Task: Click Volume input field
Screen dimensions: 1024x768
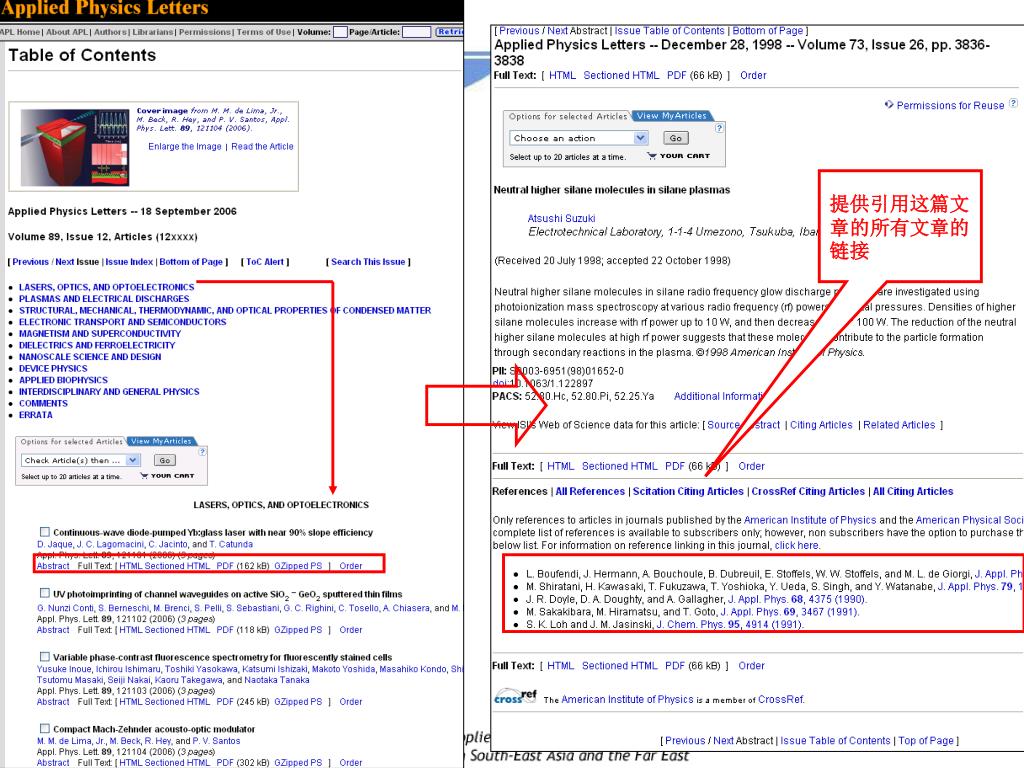Action: pos(340,32)
